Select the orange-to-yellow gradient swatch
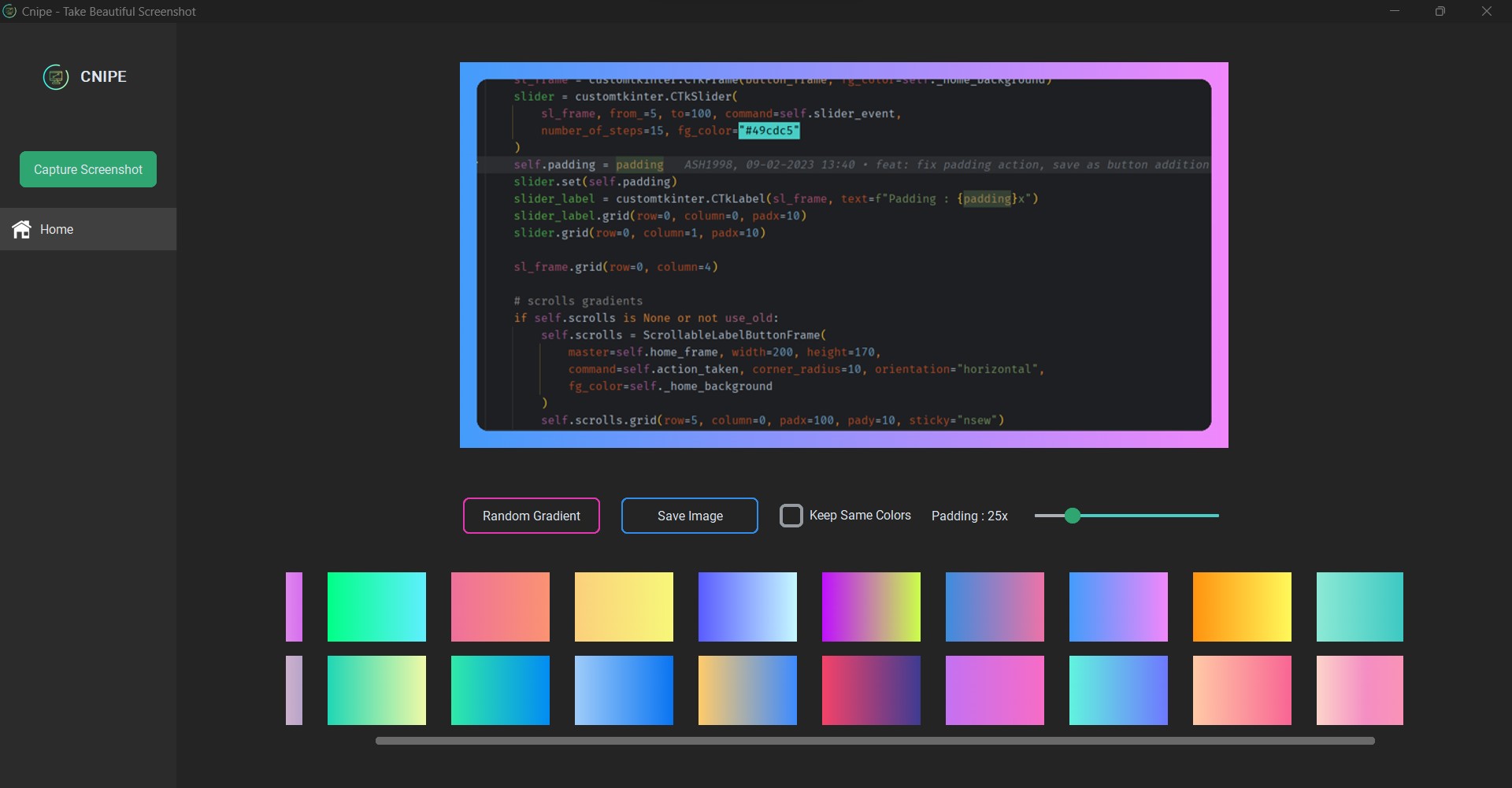 [1242, 606]
